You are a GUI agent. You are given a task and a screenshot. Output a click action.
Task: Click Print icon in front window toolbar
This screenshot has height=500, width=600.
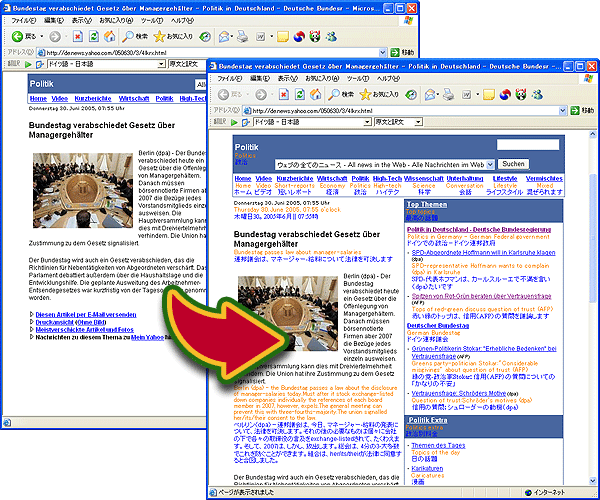click(448, 94)
